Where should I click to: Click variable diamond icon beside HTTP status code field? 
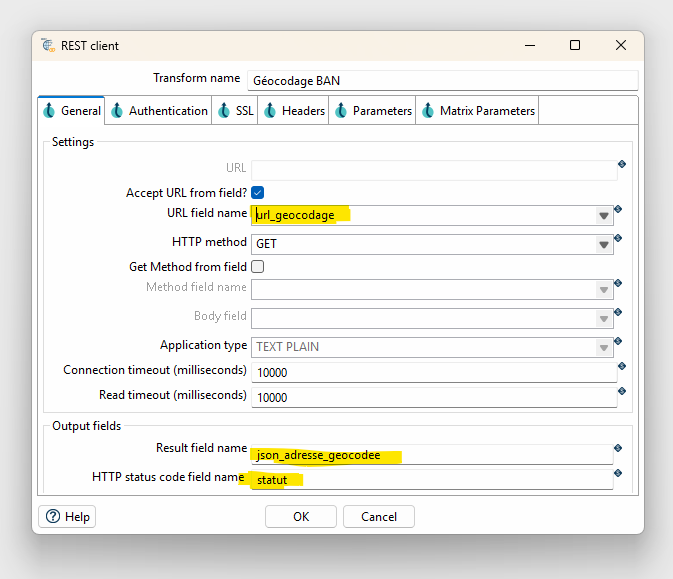(x=618, y=473)
